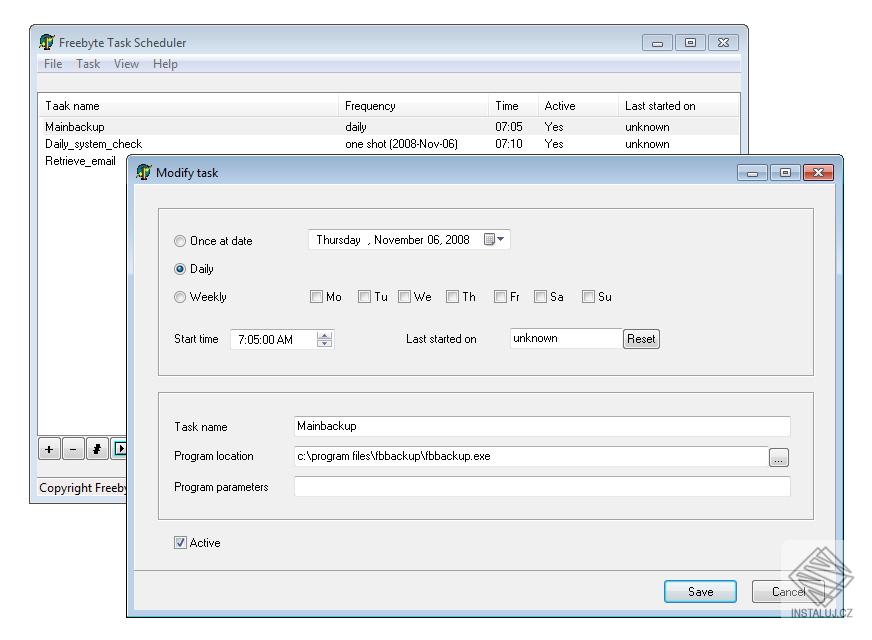Open the calendar date picker icon
Screen dimensions: 872x640
pos(487,240)
